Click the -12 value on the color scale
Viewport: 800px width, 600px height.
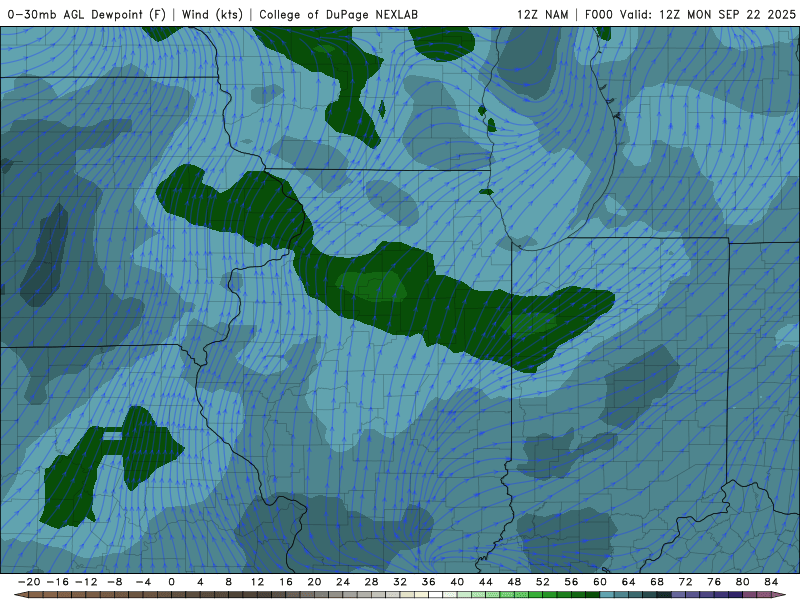(86, 582)
